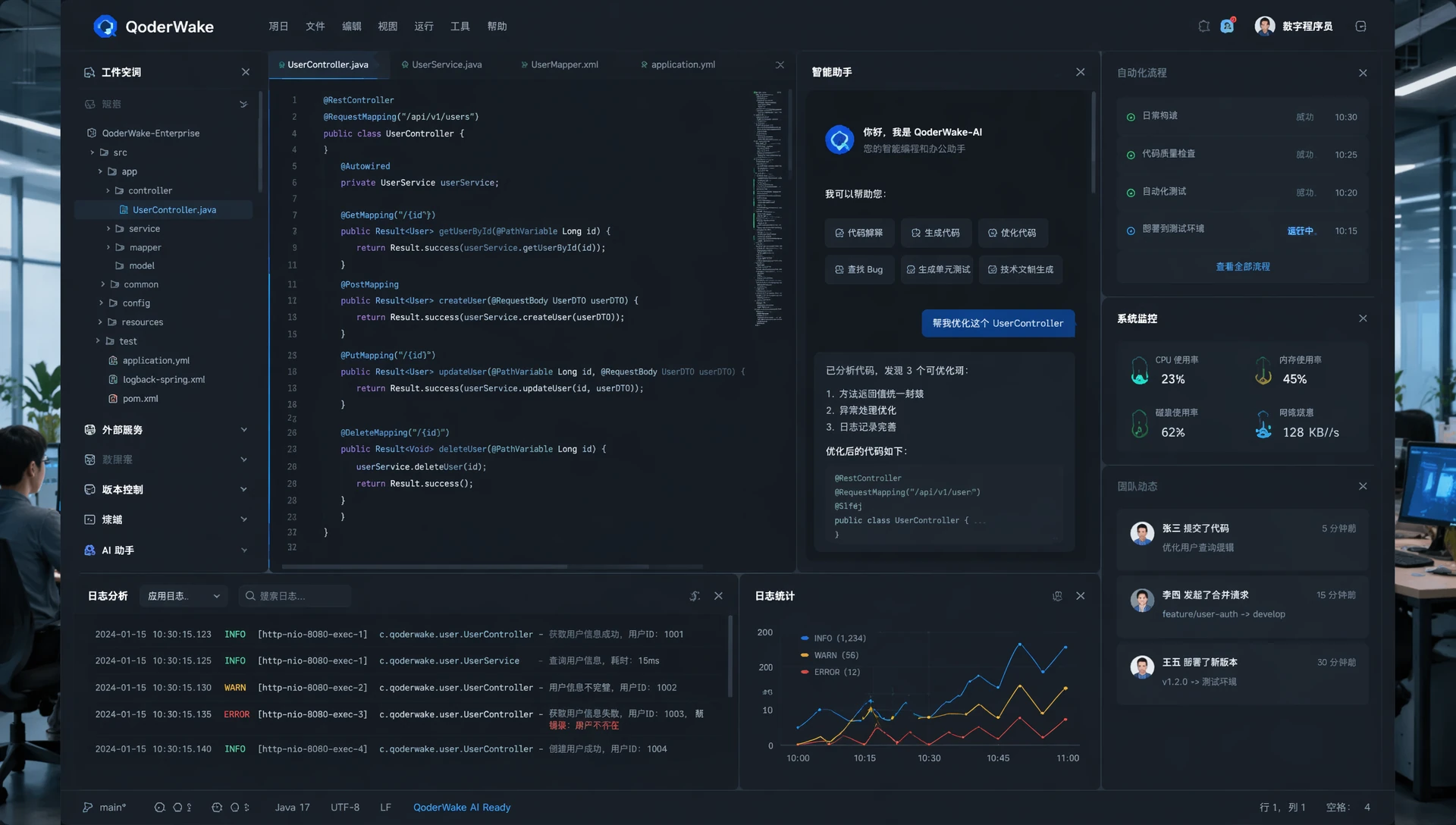Click the log search input field
This screenshot has height=825, width=1456.
(296, 596)
